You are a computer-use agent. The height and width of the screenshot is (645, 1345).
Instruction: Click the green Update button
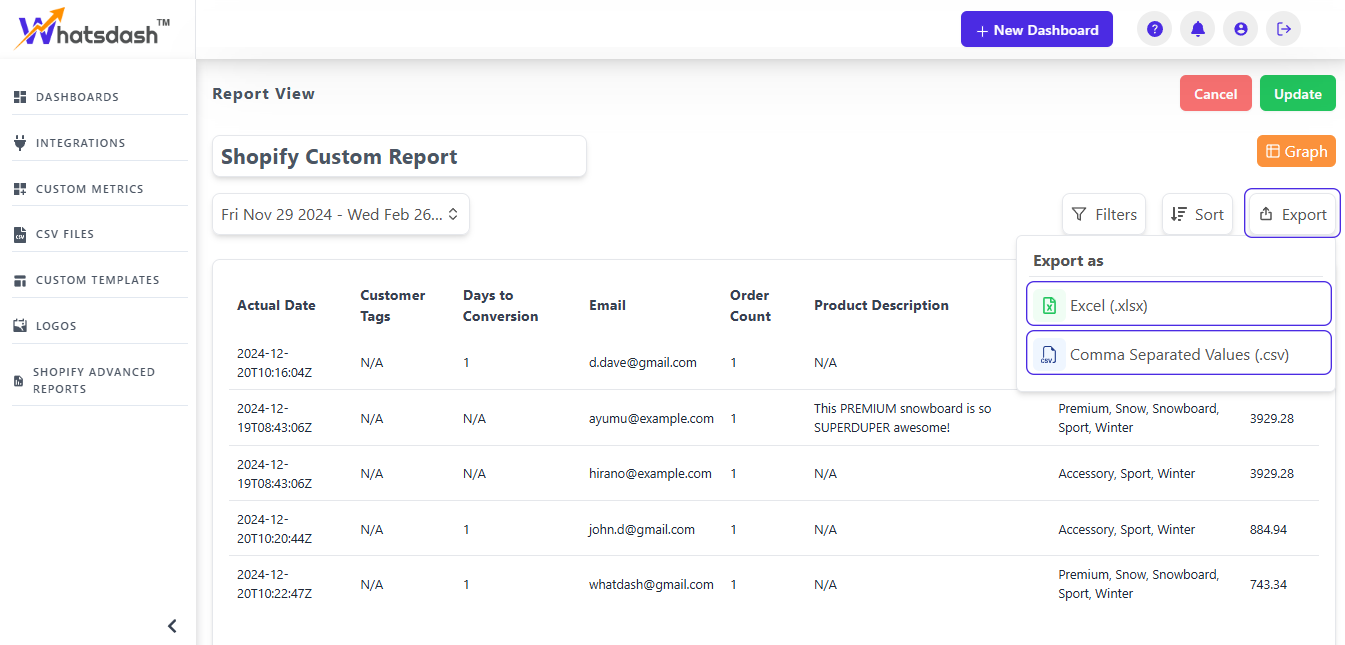pyautogui.click(x=1298, y=93)
